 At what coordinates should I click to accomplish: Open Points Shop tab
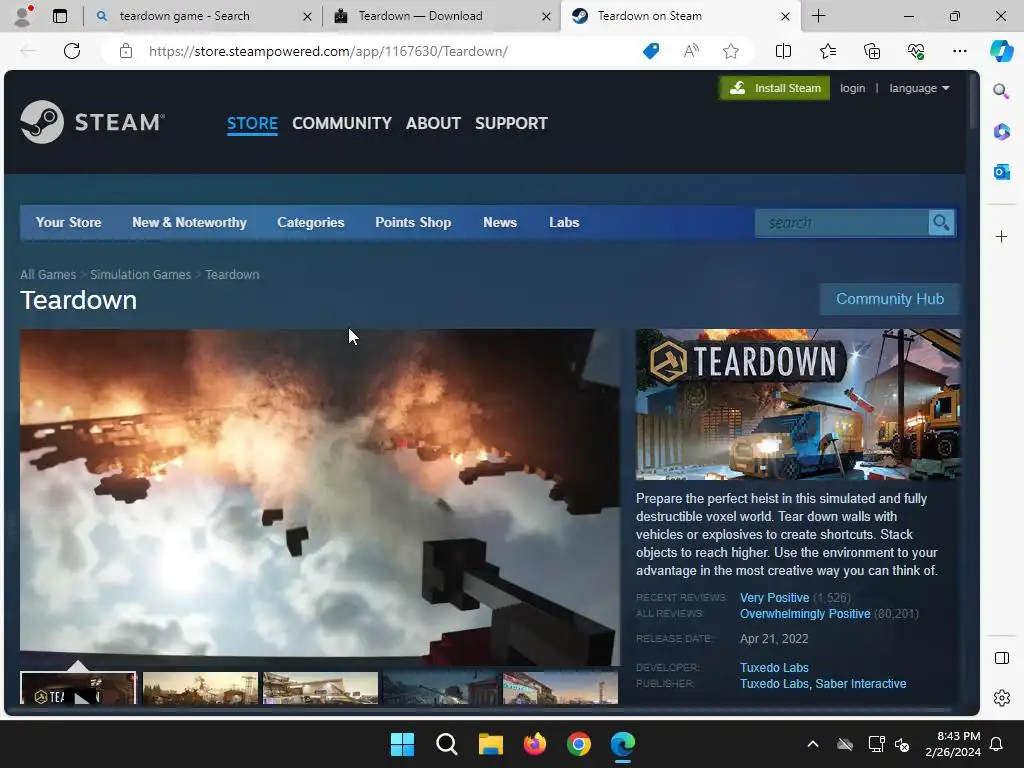coord(413,223)
